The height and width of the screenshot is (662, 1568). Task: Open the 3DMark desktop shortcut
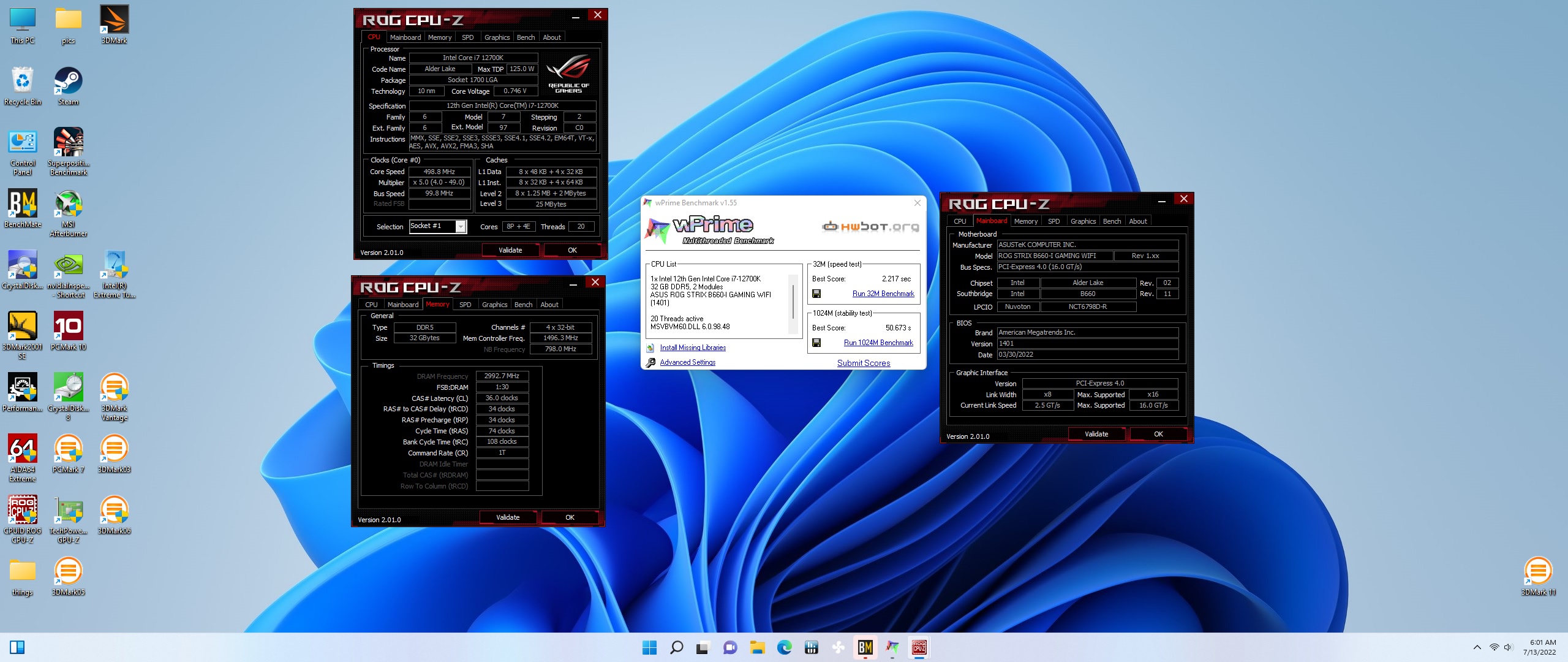tap(114, 25)
